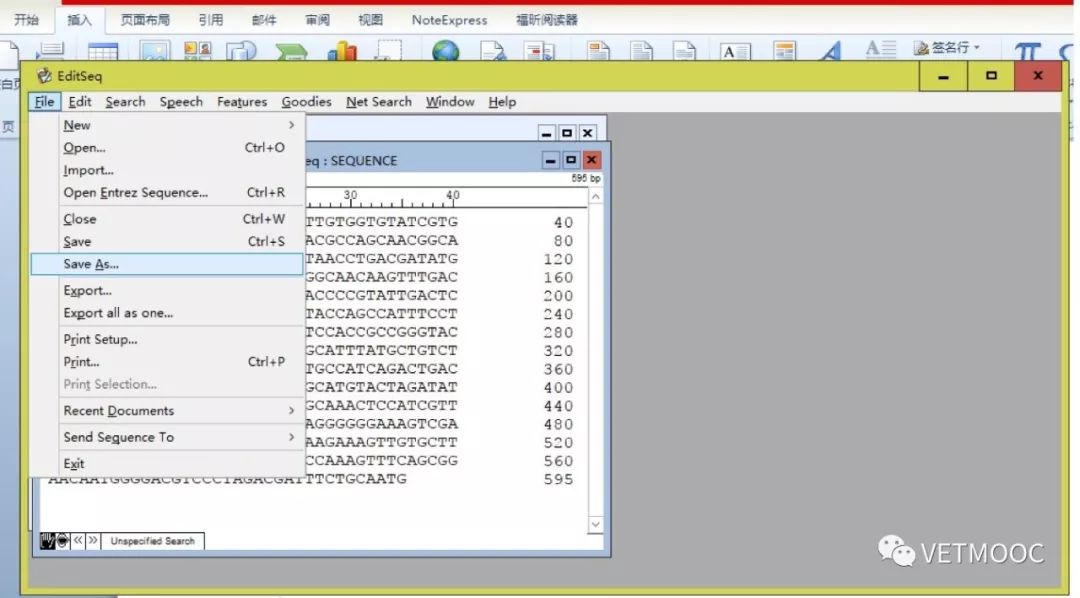The image size is (1080, 598).
Task: Click the WordArt slanted A icon in Word
Action: coord(831,51)
